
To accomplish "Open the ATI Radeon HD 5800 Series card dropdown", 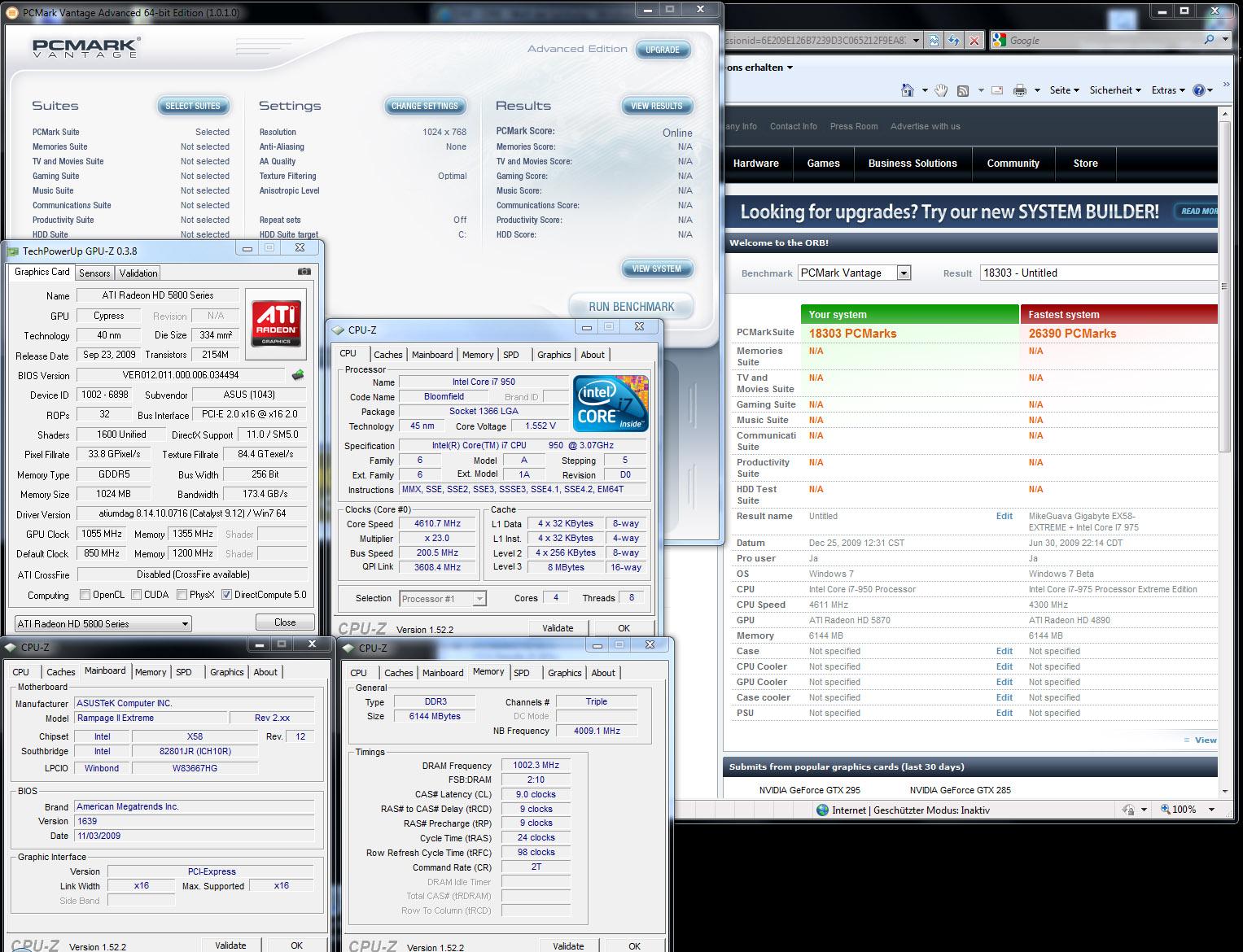I will (x=103, y=624).
